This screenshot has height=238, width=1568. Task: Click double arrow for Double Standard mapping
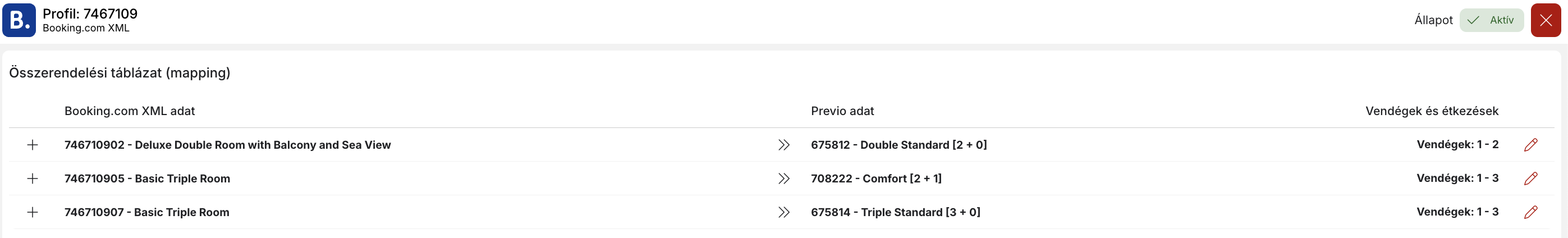[783, 145]
